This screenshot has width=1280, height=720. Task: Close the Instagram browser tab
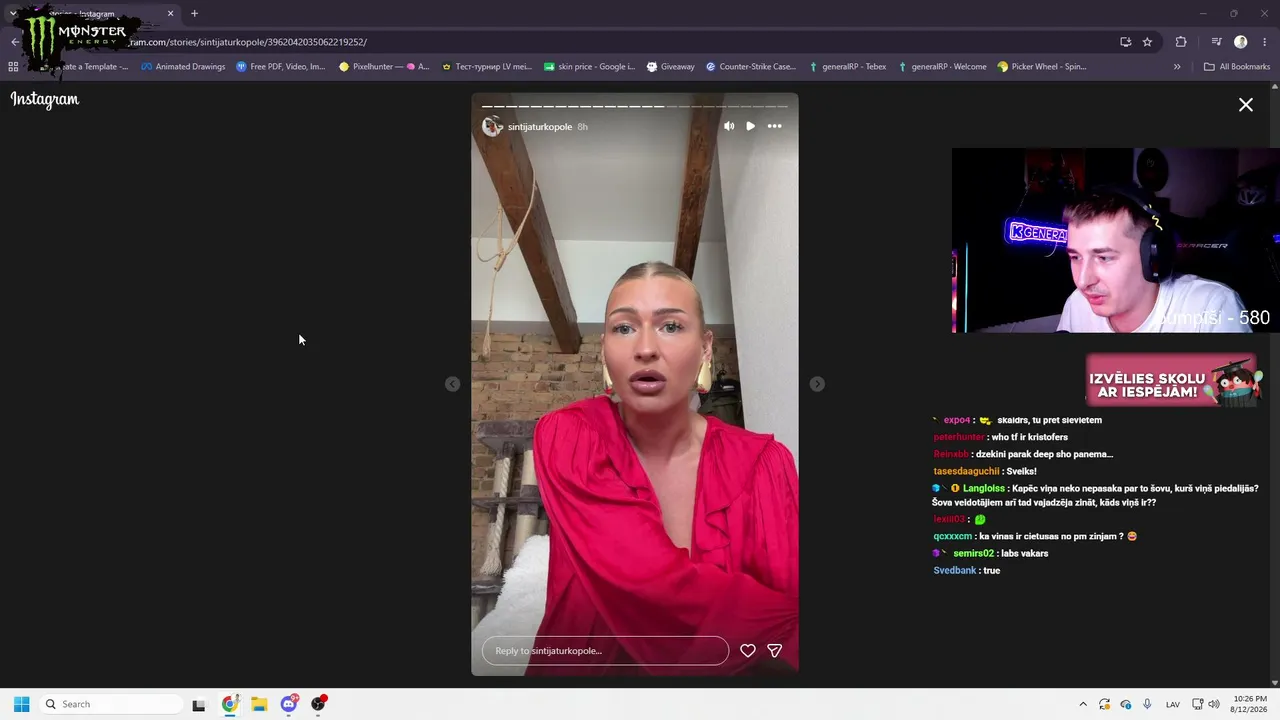point(171,14)
